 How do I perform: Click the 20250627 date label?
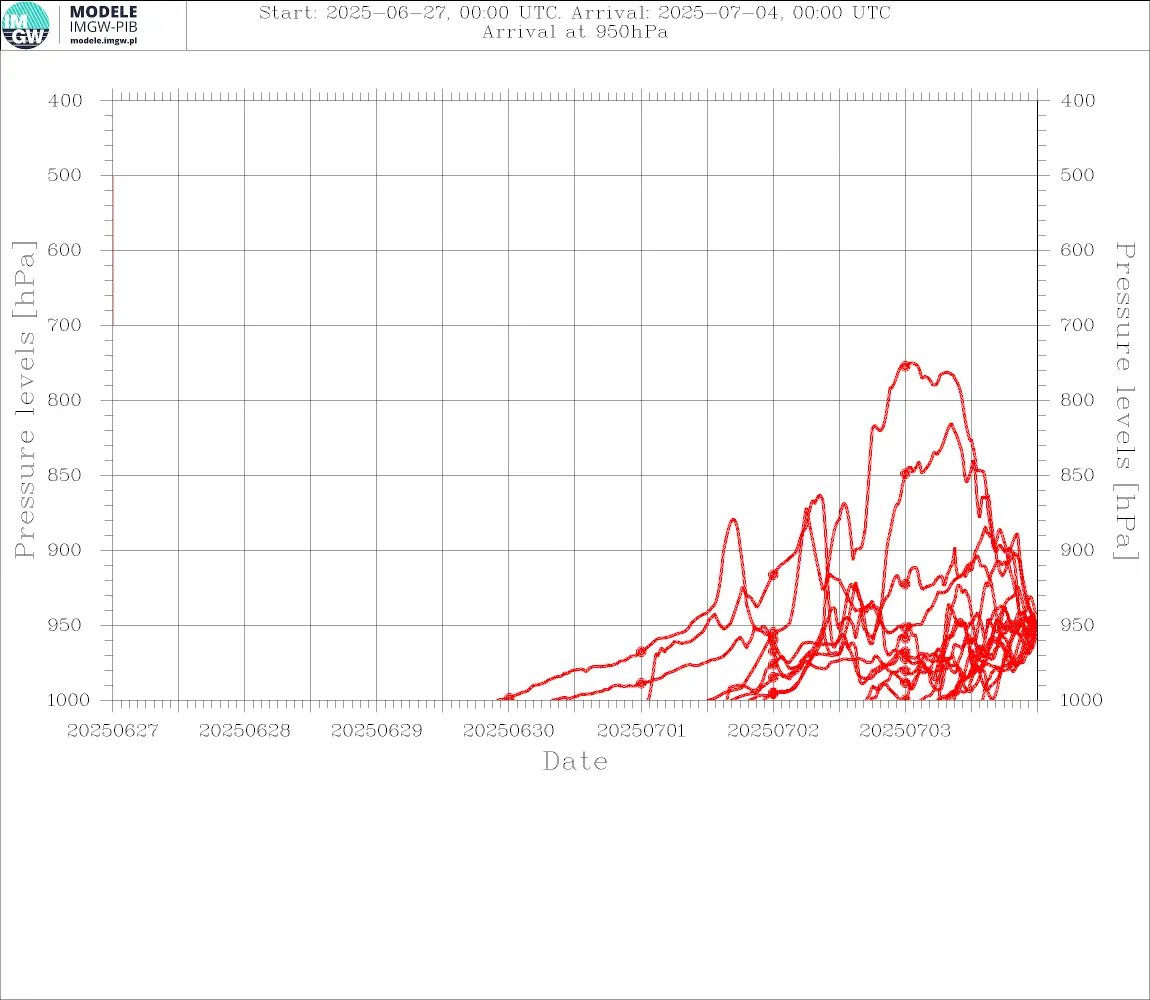[113, 731]
